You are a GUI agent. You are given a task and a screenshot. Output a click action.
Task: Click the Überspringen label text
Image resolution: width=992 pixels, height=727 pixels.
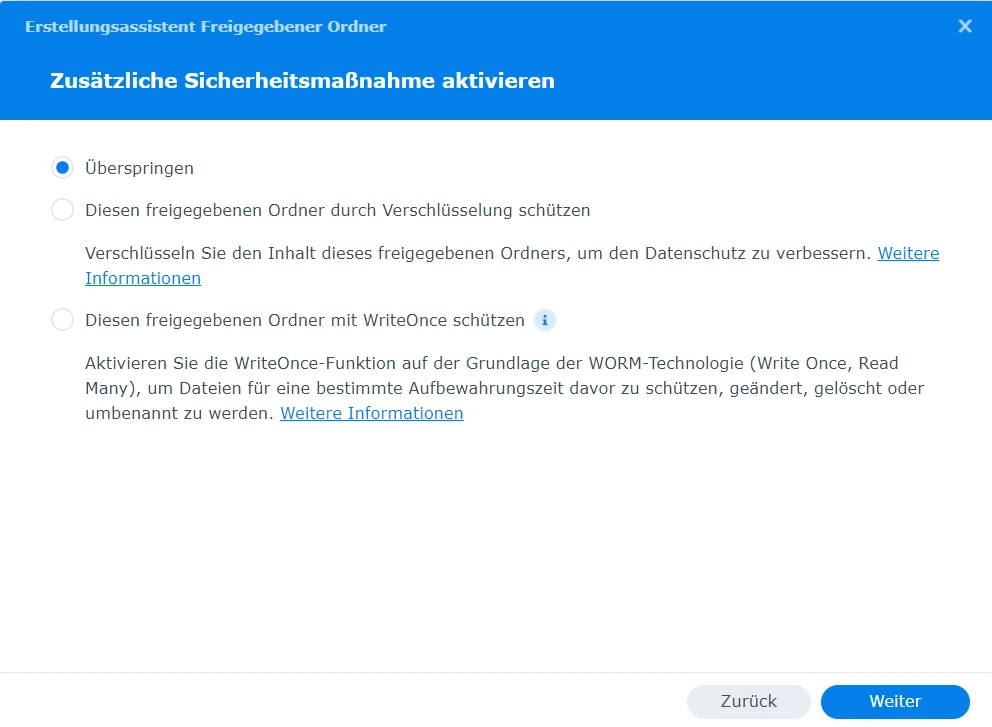[138, 168]
